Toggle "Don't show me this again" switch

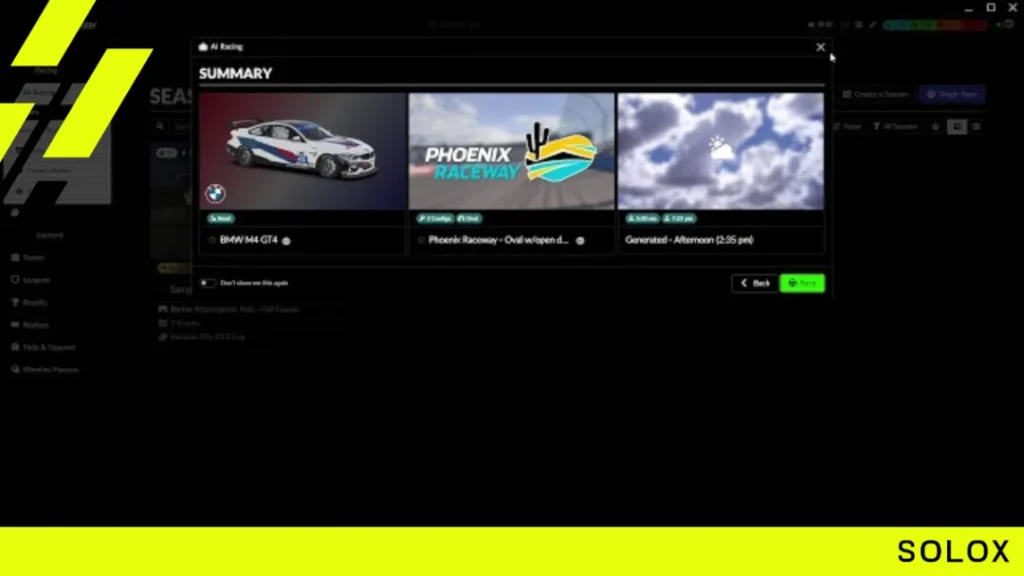[207, 283]
